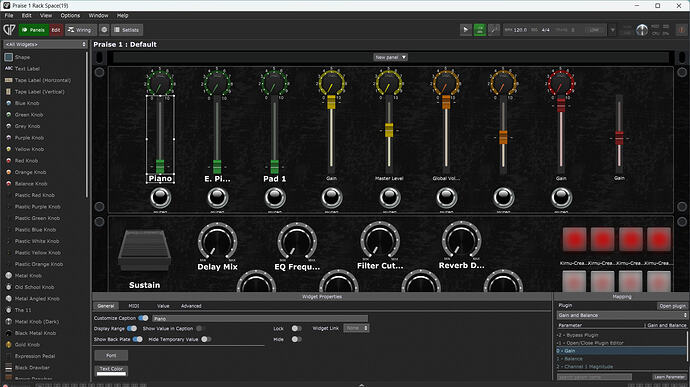This screenshot has height=387, width=690.
Task: Toggle mute button under Pad 1 fader
Action: [x=275, y=198]
